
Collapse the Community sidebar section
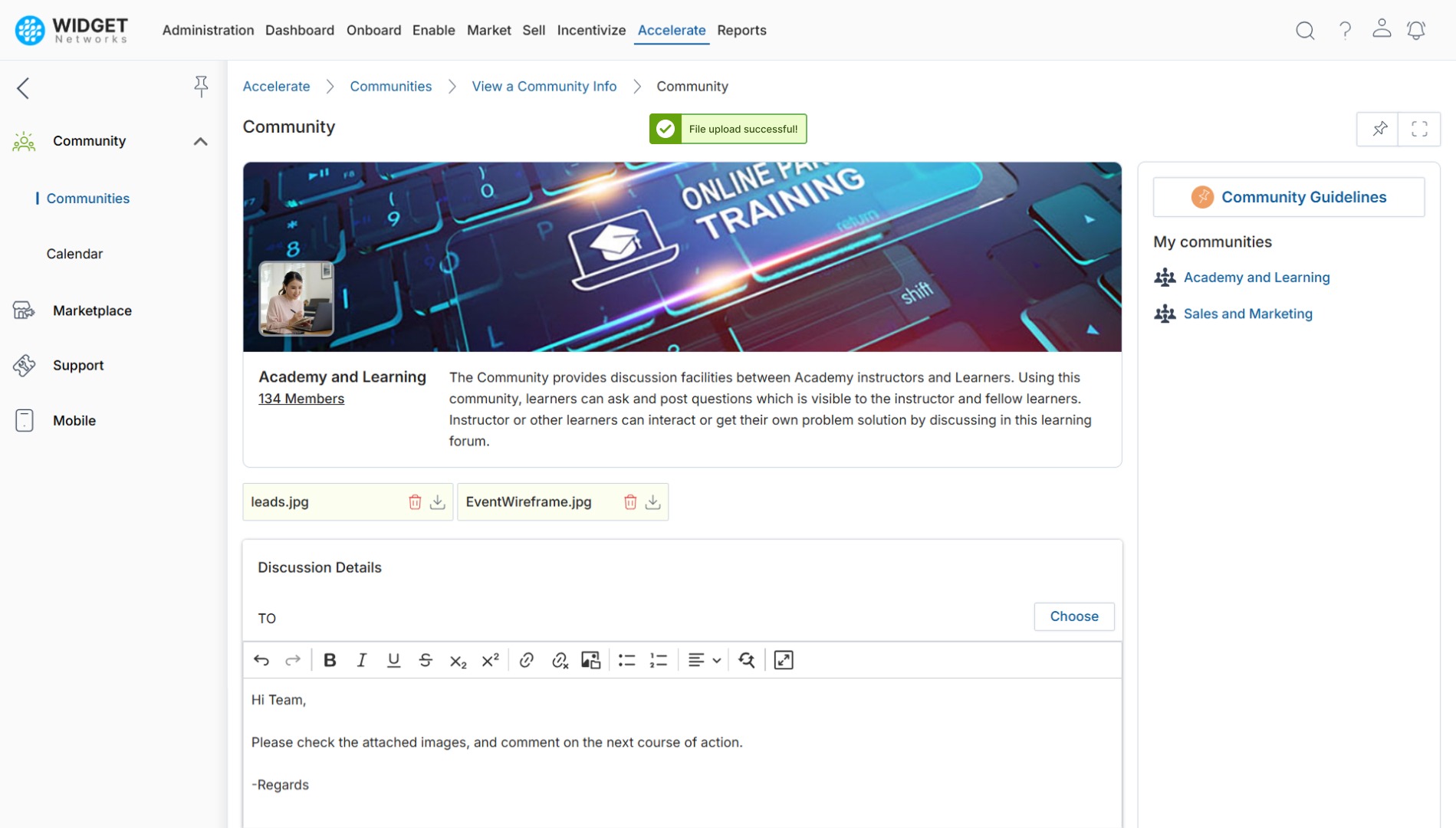point(200,141)
